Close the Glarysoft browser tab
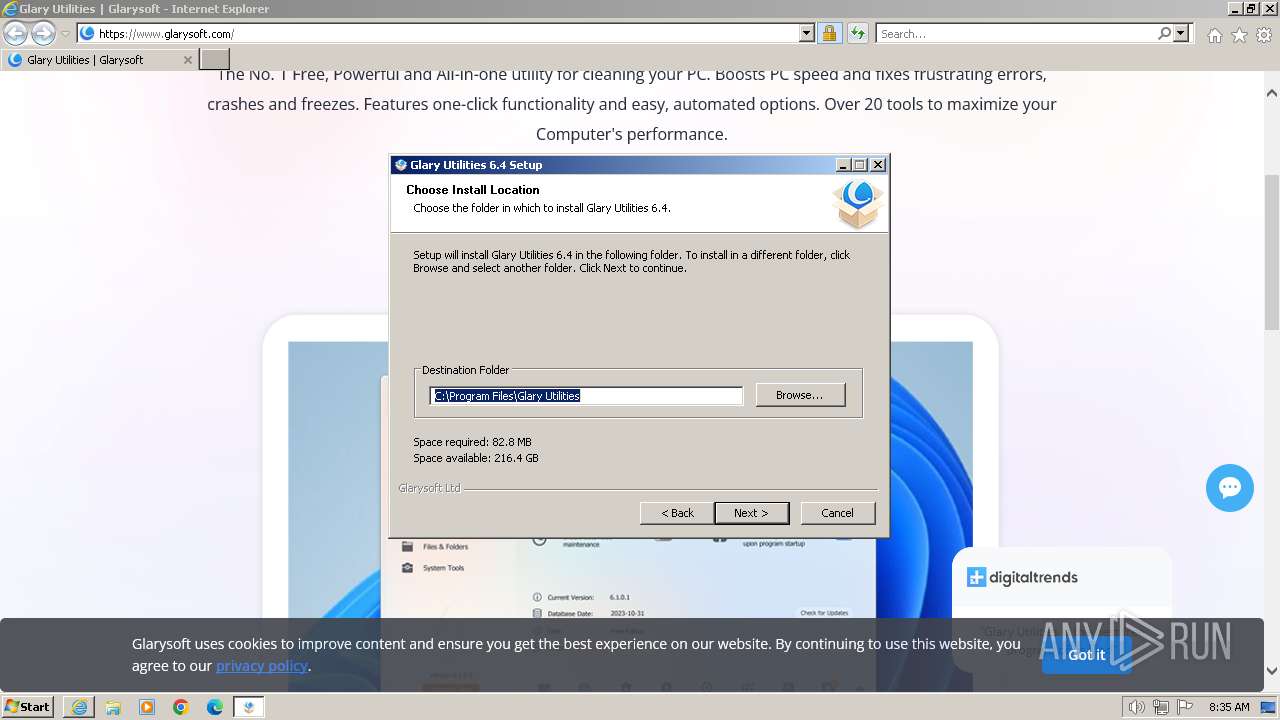This screenshot has height=720, width=1280. [x=187, y=60]
